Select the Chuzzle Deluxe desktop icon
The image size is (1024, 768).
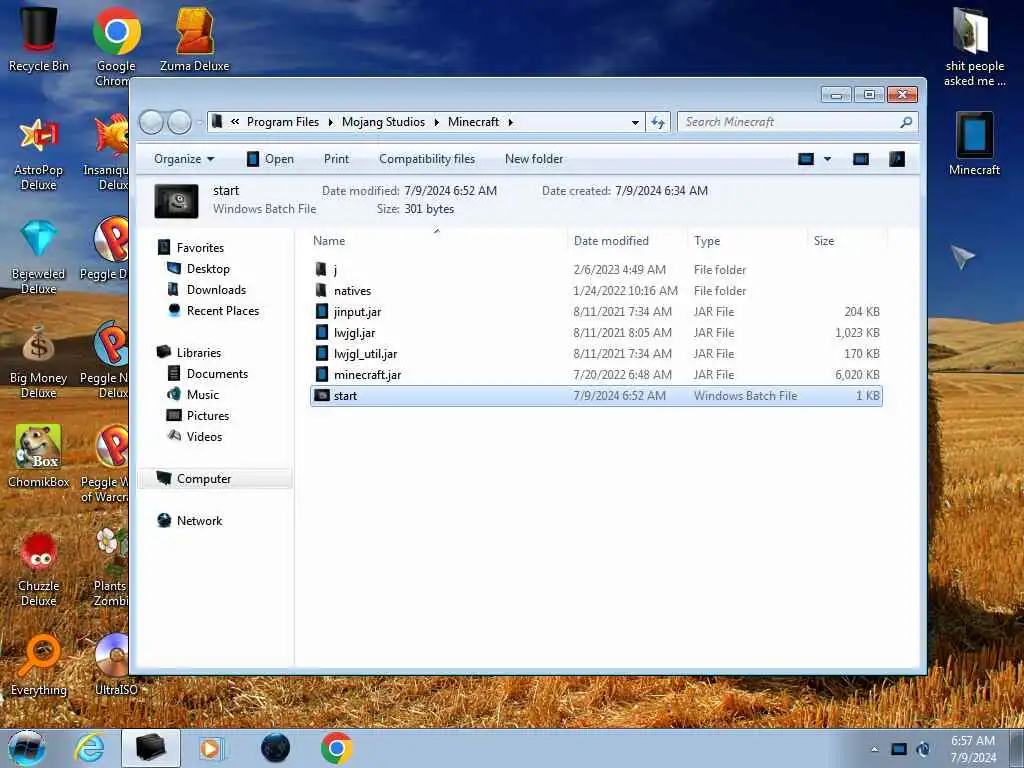[39, 569]
